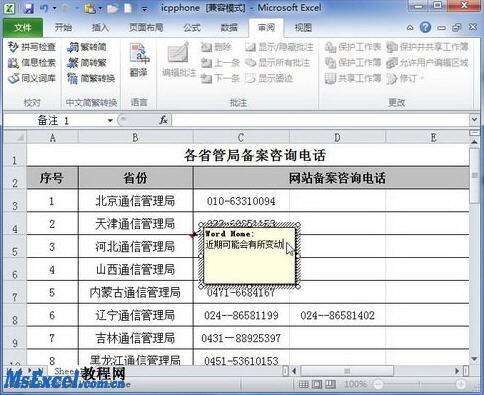Click the horizontal scrollbar thumb
484x395 pixels.
(x=347, y=371)
